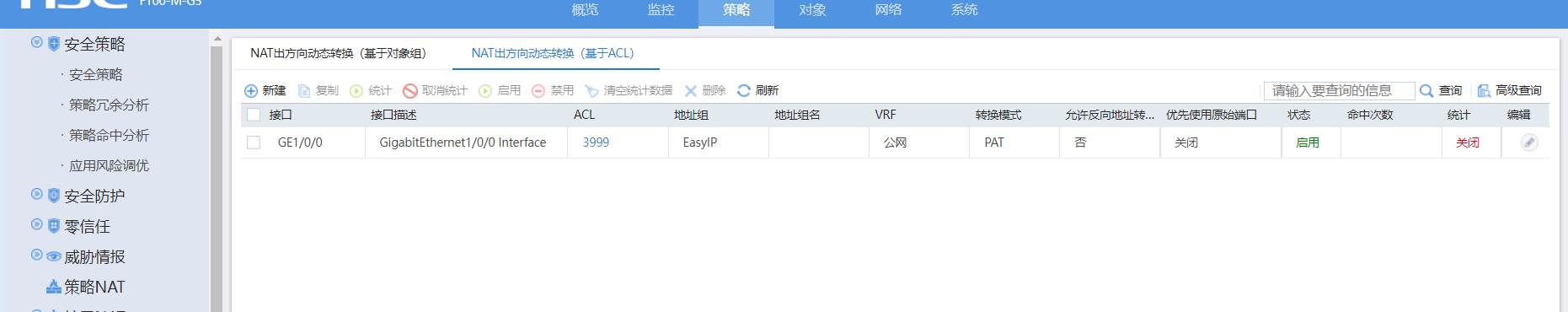Screen dimensions: 1568x312
Task: Click the sidebar vertical scrollbar thumb
Action: coord(217,179)
